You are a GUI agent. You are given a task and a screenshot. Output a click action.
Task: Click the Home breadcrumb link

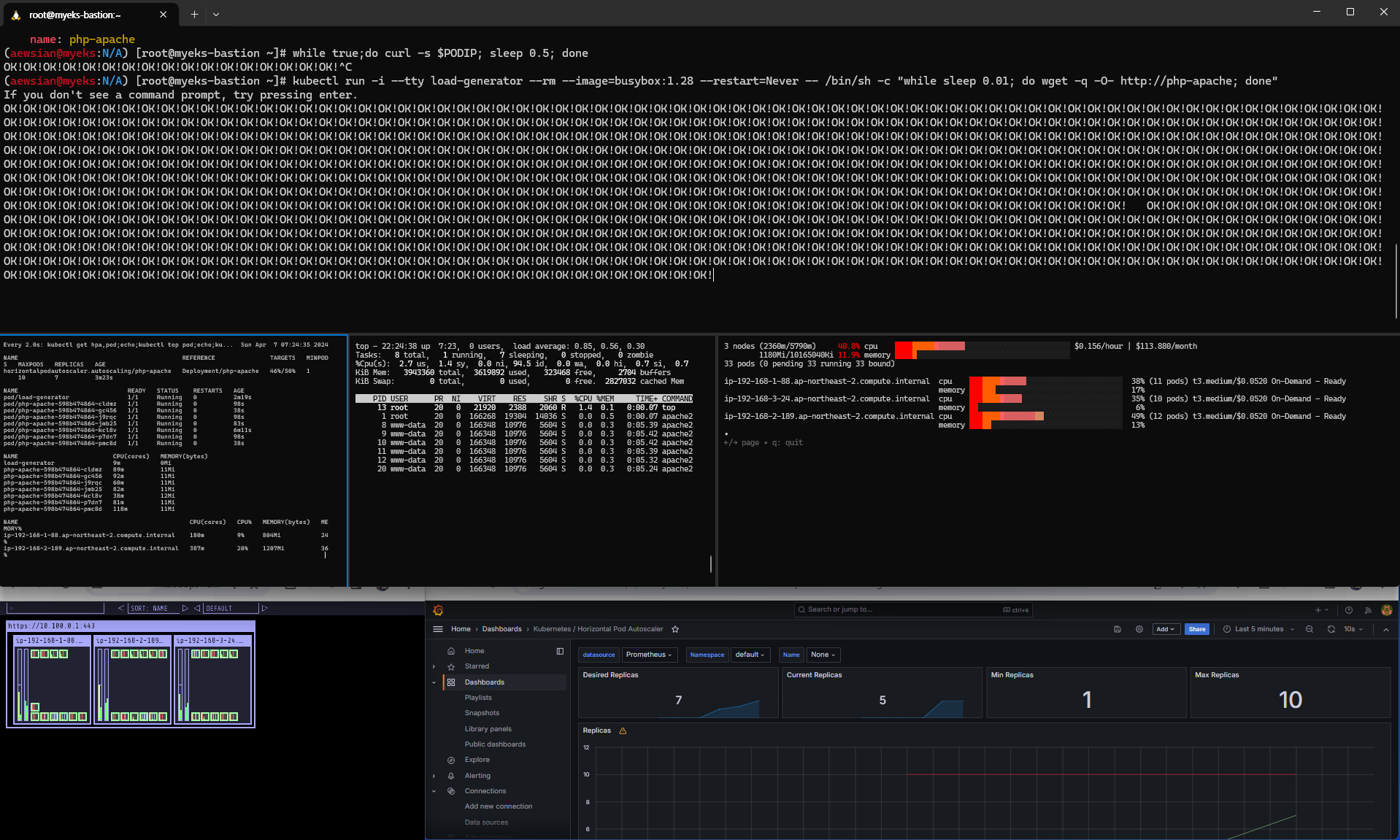[x=461, y=629]
